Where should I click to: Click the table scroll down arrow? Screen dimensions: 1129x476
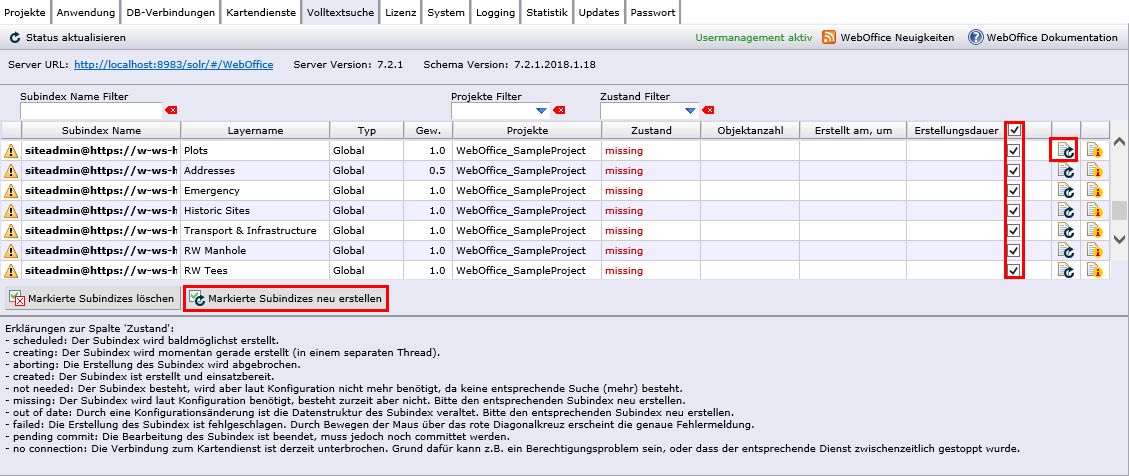[x=1119, y=239]
